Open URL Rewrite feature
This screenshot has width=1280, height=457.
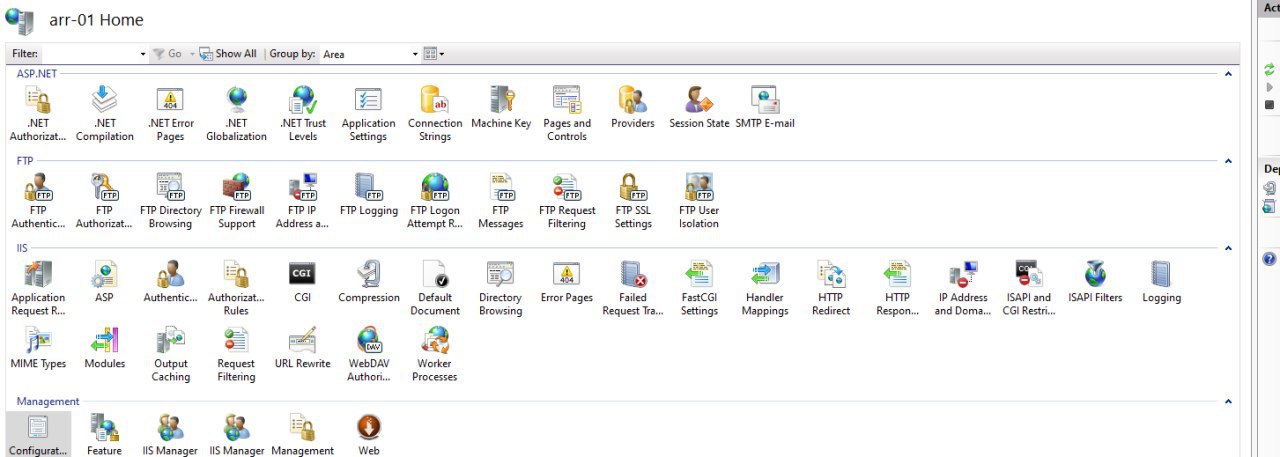(x=303, y=349)
